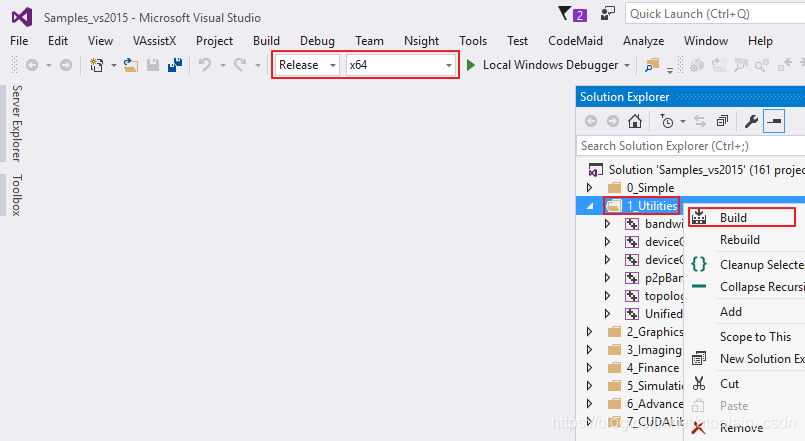Click Solution Explorer Forward arrow icon
The width and height of the screenshot is (805, 441).
pyautogui.click(x=612, y=121)
